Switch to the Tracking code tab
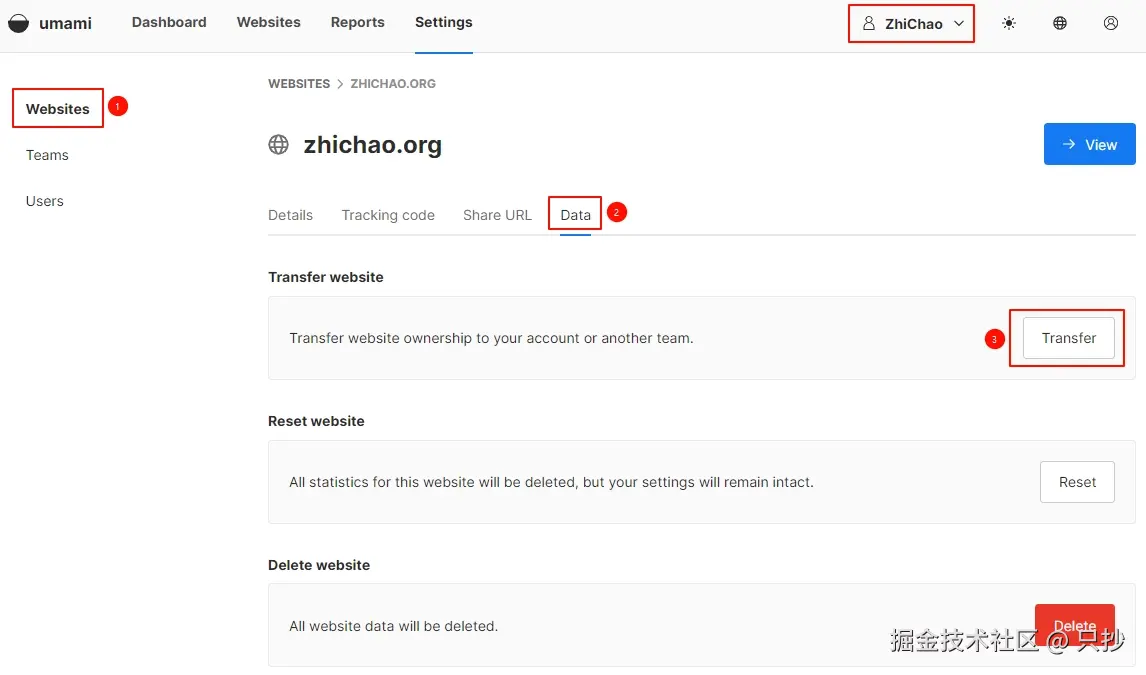 click(x=388, y=215)
